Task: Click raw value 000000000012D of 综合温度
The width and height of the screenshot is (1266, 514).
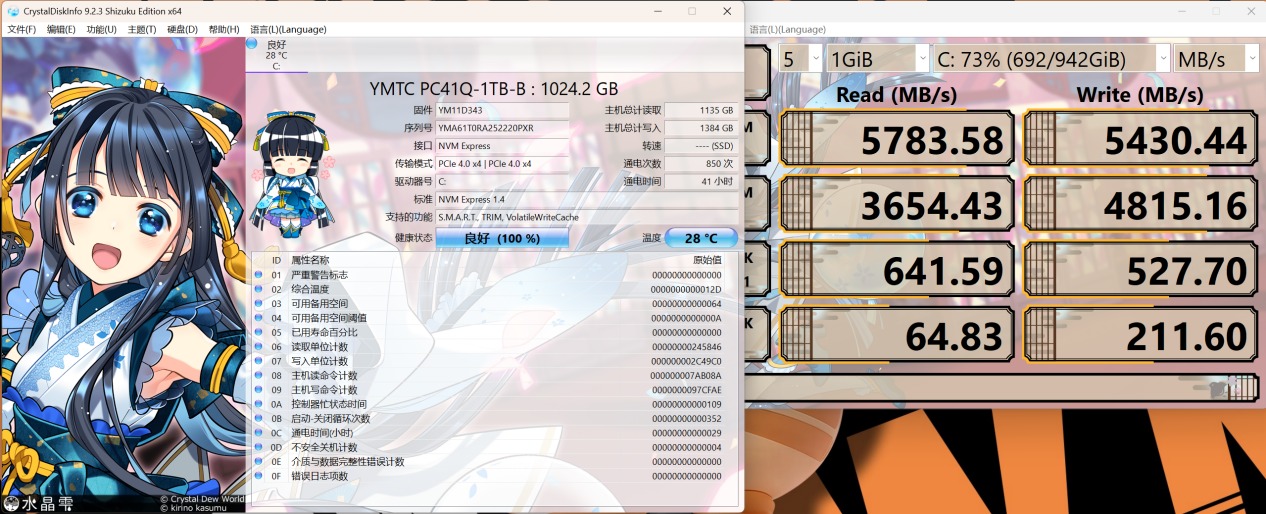Action: (x=686, y=289)
